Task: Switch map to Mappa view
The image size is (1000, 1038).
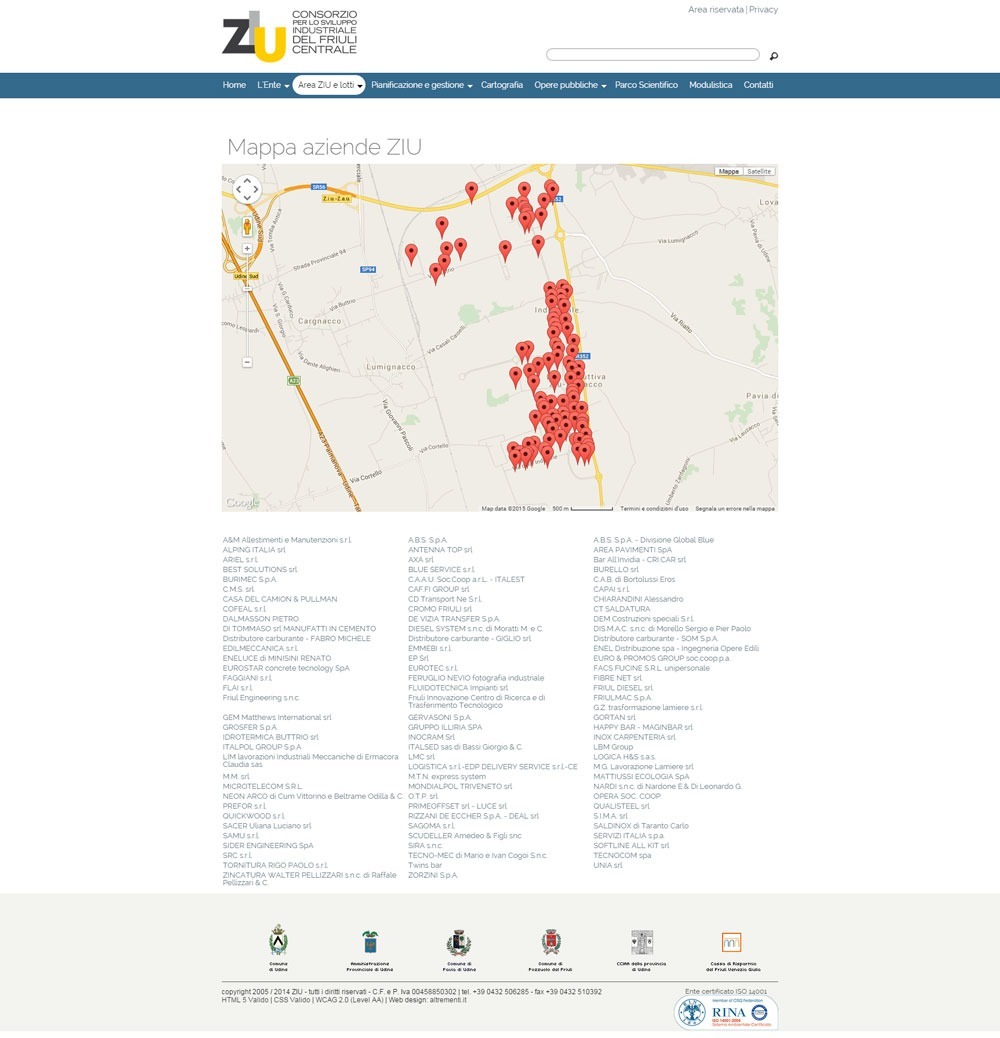Action: [x=729, y=171]
